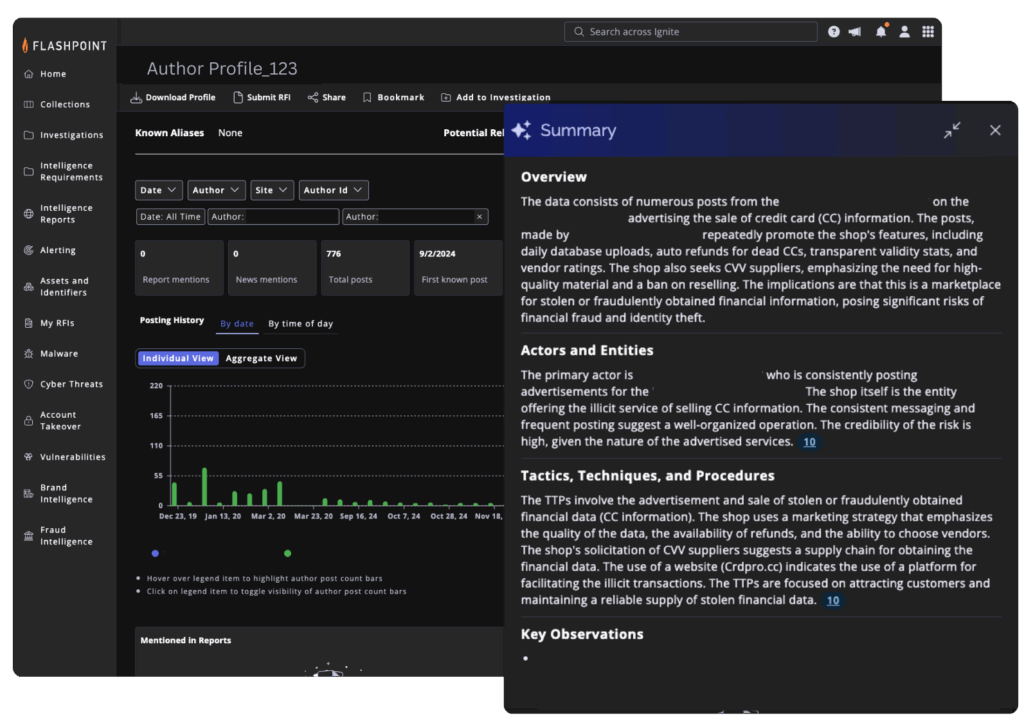
Task: Click the Submit RFI button
Action: (x=262, y=98)
